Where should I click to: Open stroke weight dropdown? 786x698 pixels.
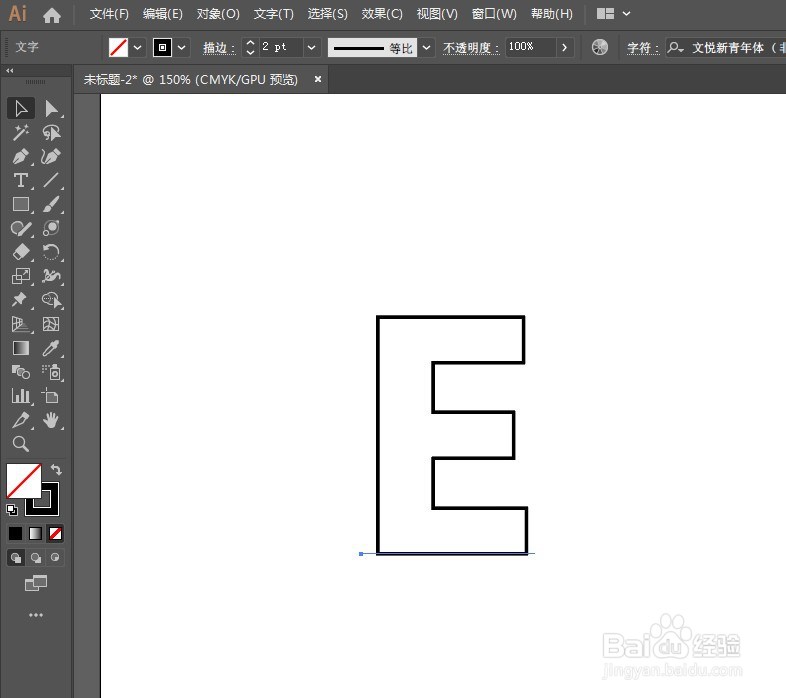point(311,48)
